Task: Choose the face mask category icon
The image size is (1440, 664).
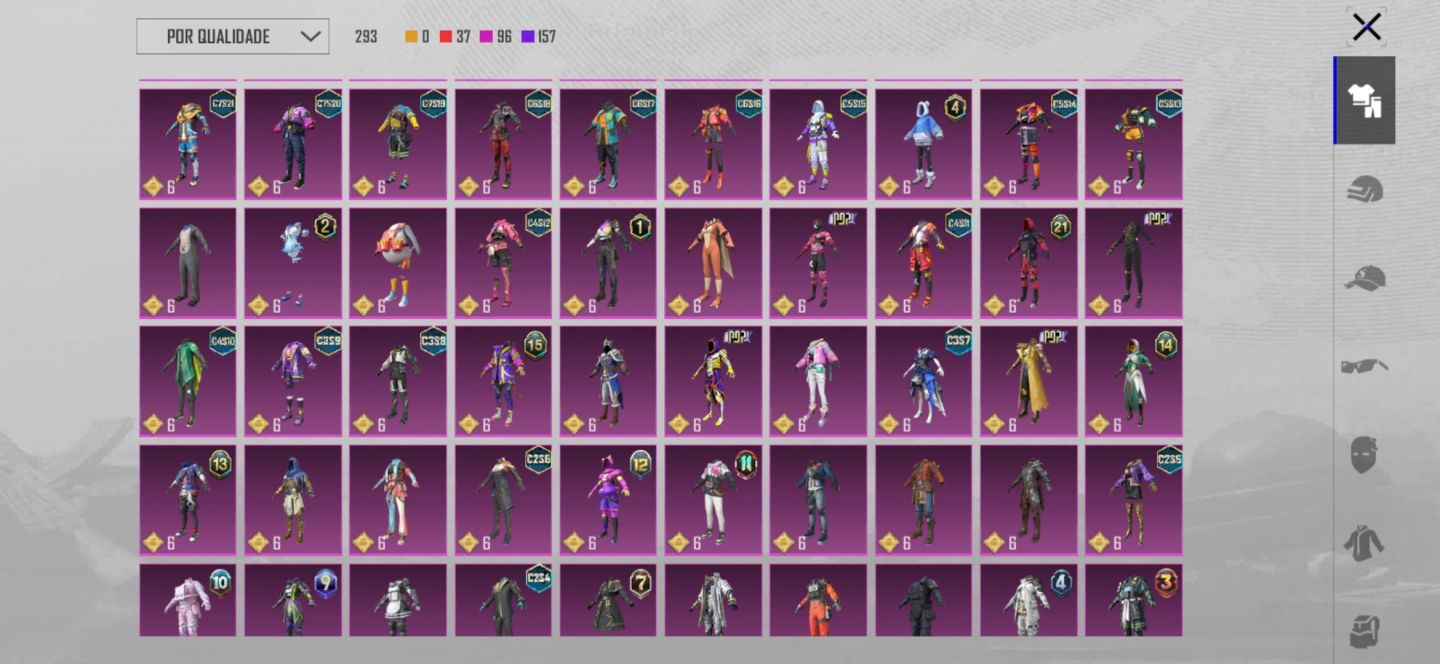Action: pyautogui.click(x=1364, y=455)
